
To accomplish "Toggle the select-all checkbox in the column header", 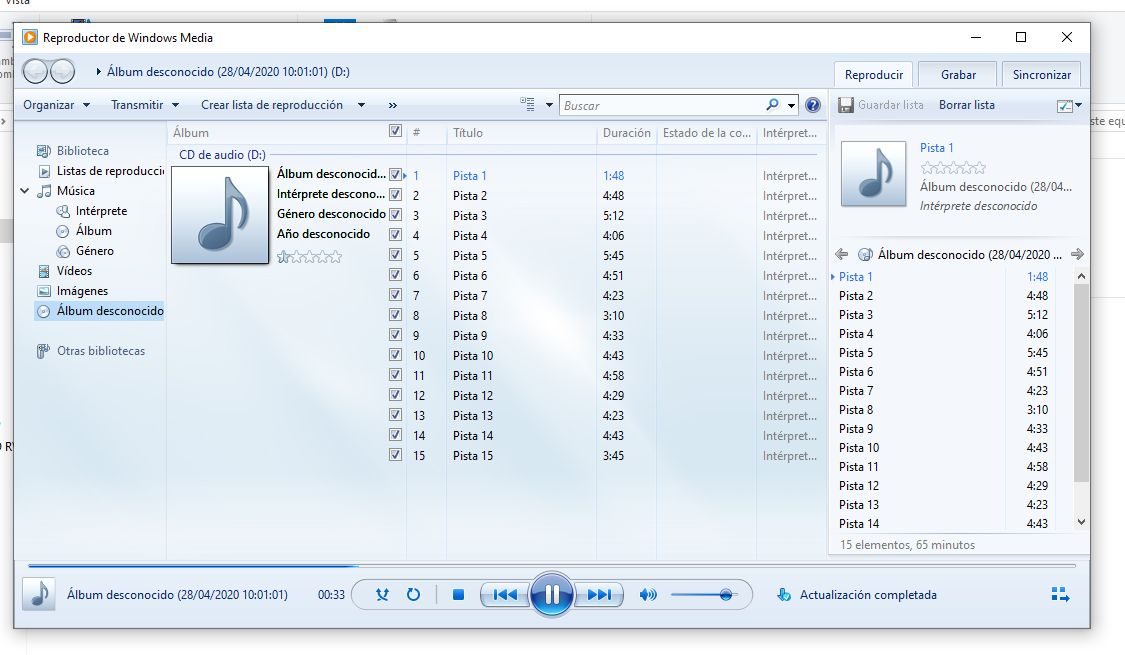I will [x=395, y=131].
